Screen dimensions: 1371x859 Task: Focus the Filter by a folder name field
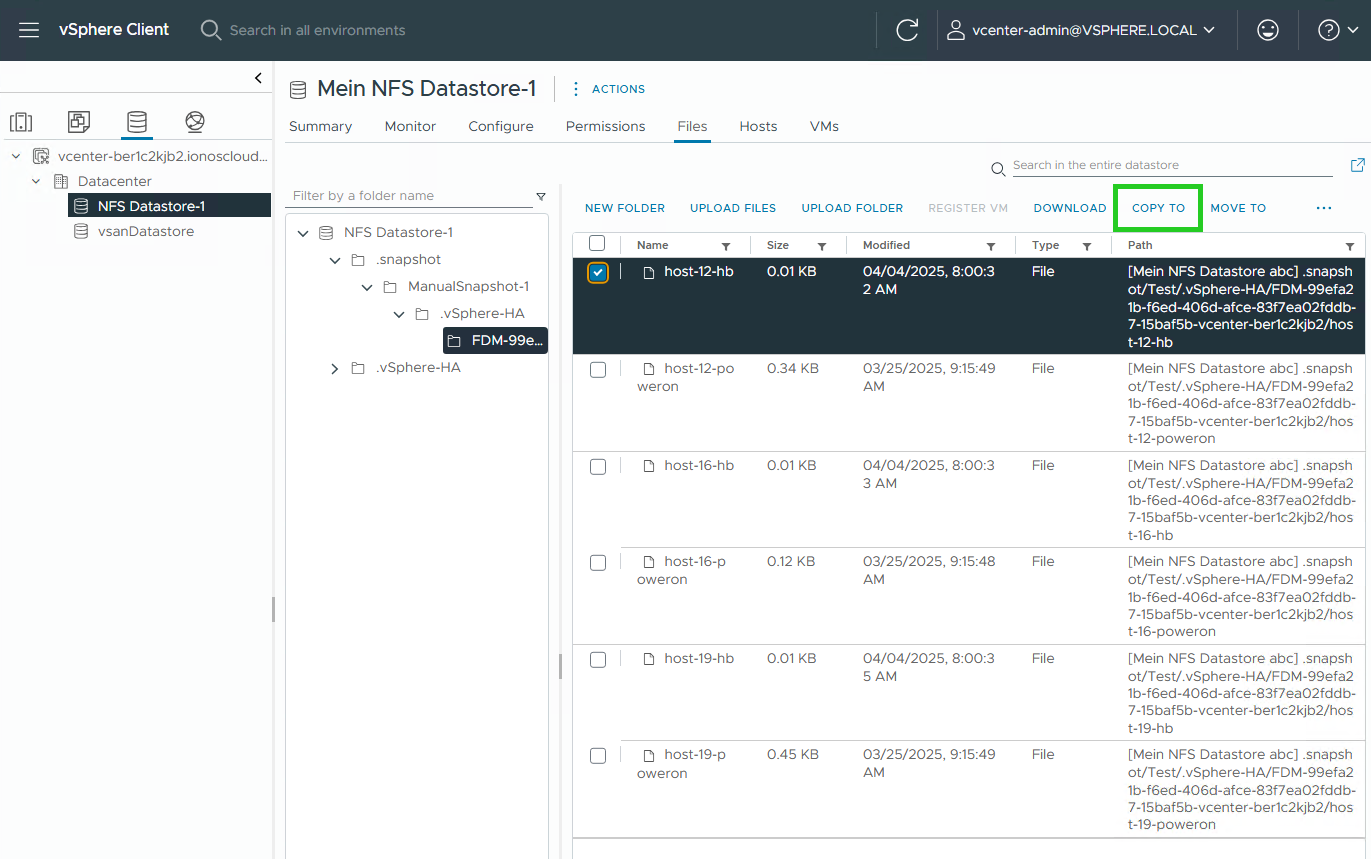pyautogui.click(x=410, y=196)
